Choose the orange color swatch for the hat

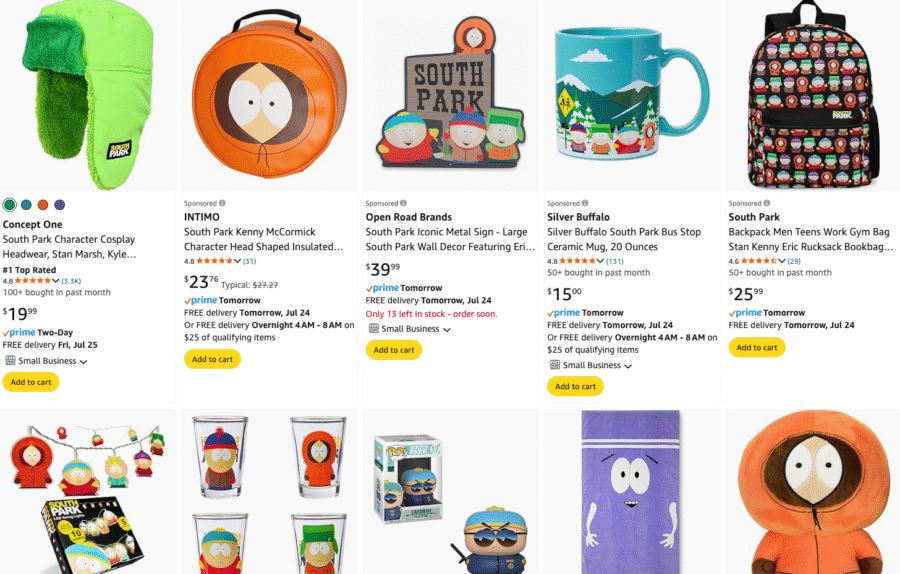(x=43, y=205)
